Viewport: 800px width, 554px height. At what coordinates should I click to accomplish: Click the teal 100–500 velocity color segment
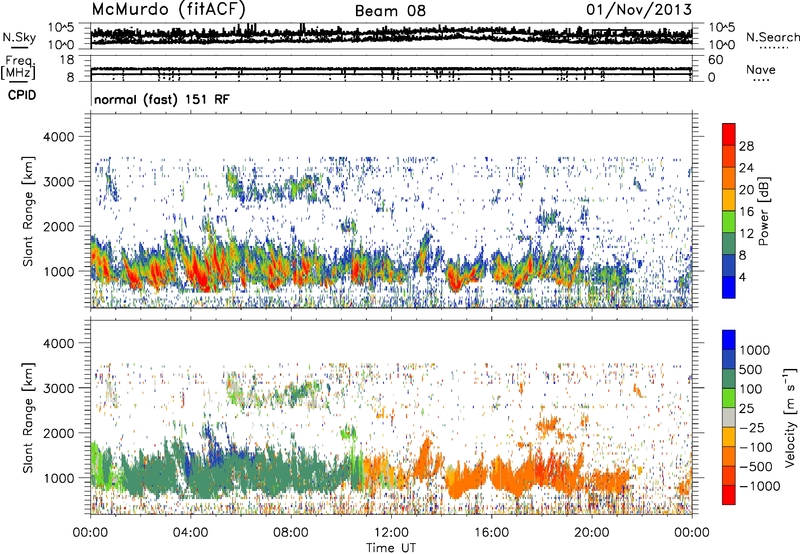(729, 379)
